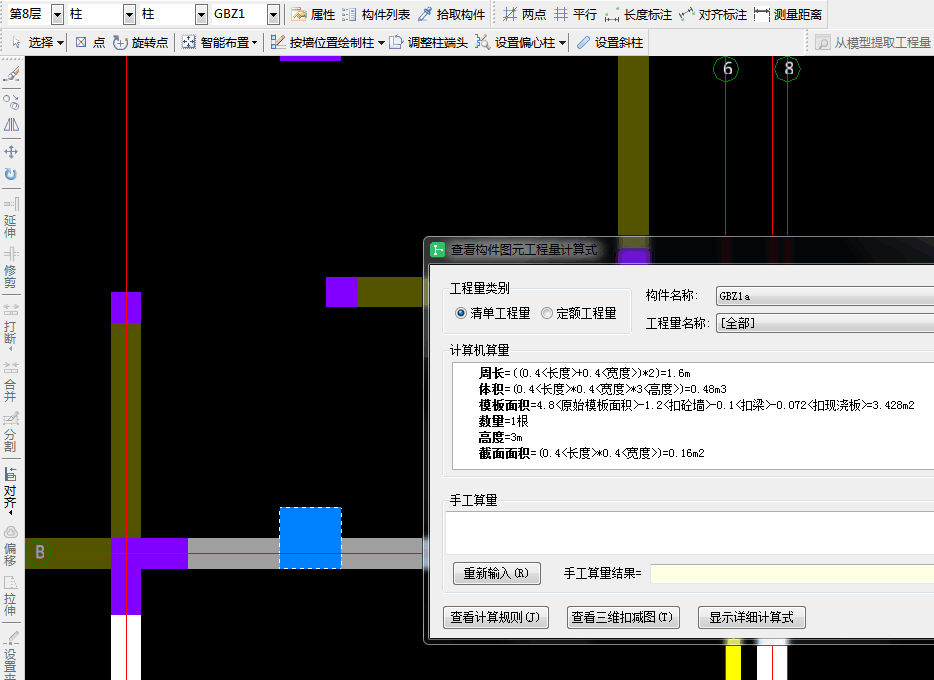Activate the 对齐标注 aligned dimension tool
The image size is (934, 680).
[713, 14]
